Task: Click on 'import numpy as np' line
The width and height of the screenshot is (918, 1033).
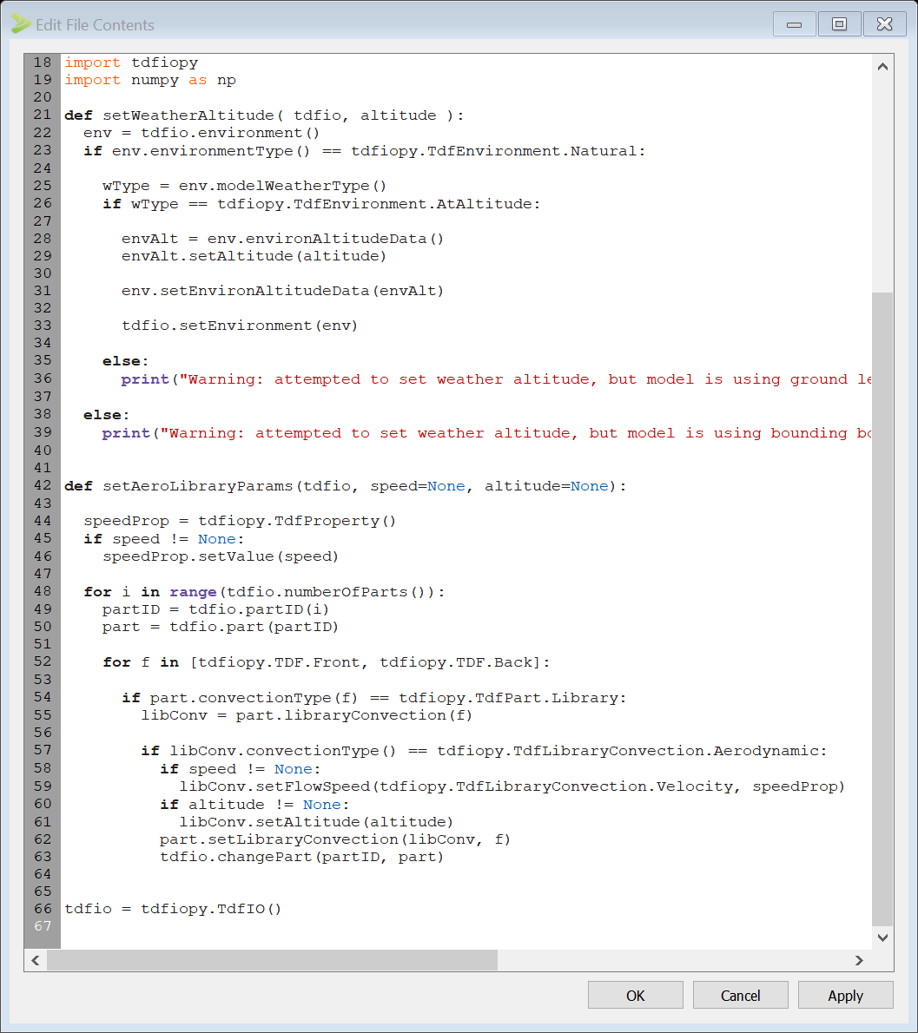Action: click(x=150, y=80)
